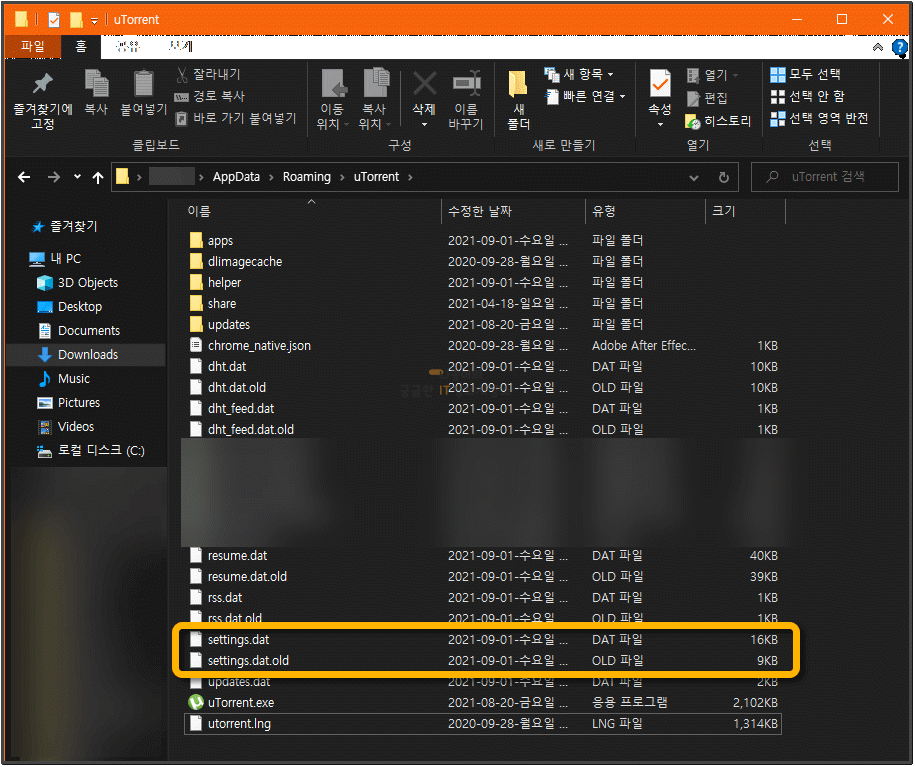Screen dimensions: 915x767
Task: Sort by Type (유형) column header
Action: click(603, 211)
